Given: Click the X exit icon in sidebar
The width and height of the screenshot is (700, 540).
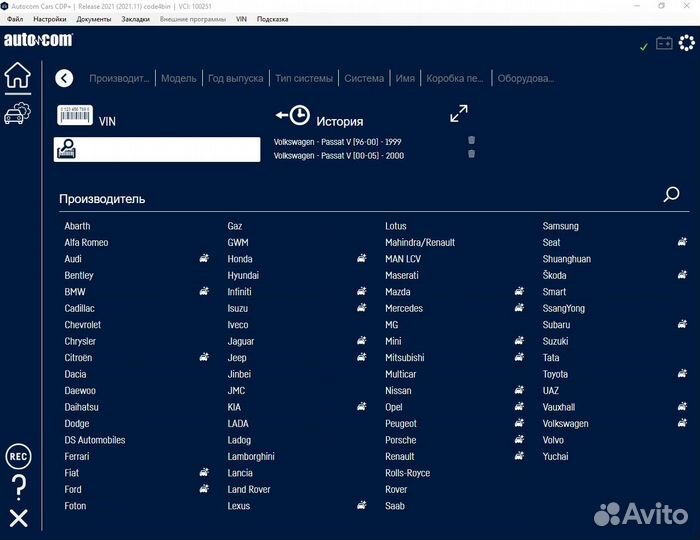Looking at the screenshot, I should pos(18,518).
